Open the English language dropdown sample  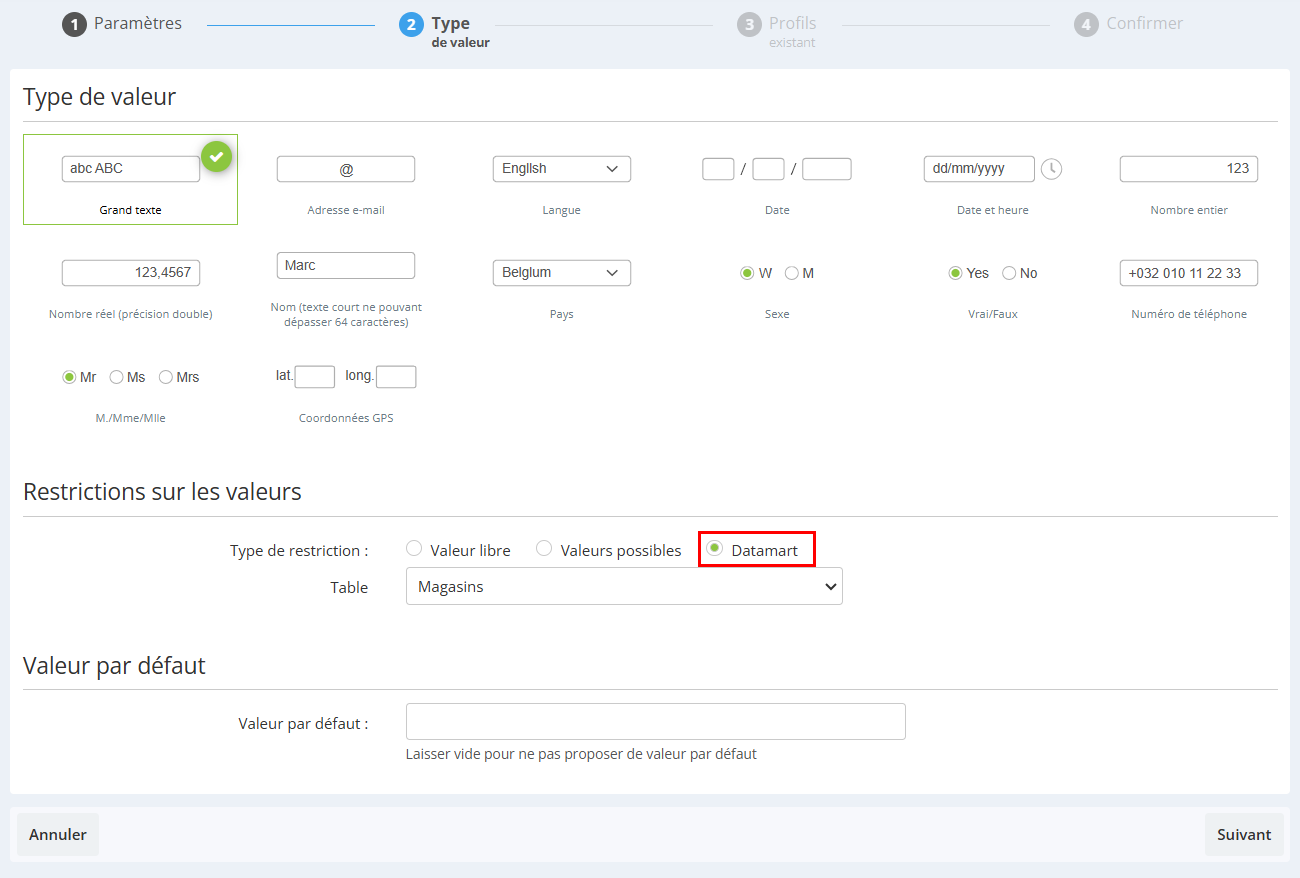[x=562, y=169]
